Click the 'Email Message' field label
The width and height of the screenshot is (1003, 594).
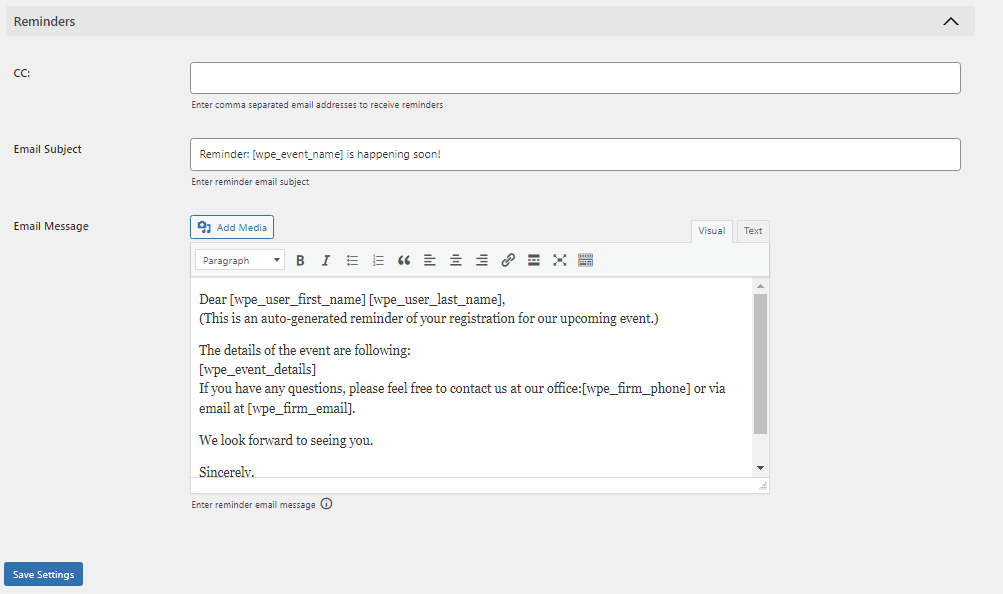click(x=51, y=226)
